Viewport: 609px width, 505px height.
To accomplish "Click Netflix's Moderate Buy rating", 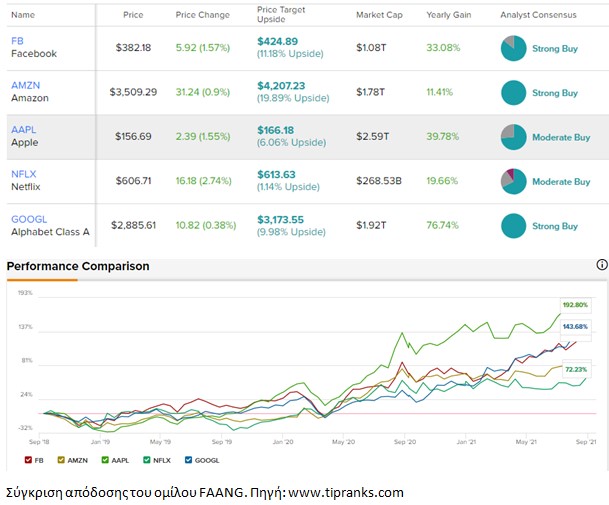I will 561,181.
